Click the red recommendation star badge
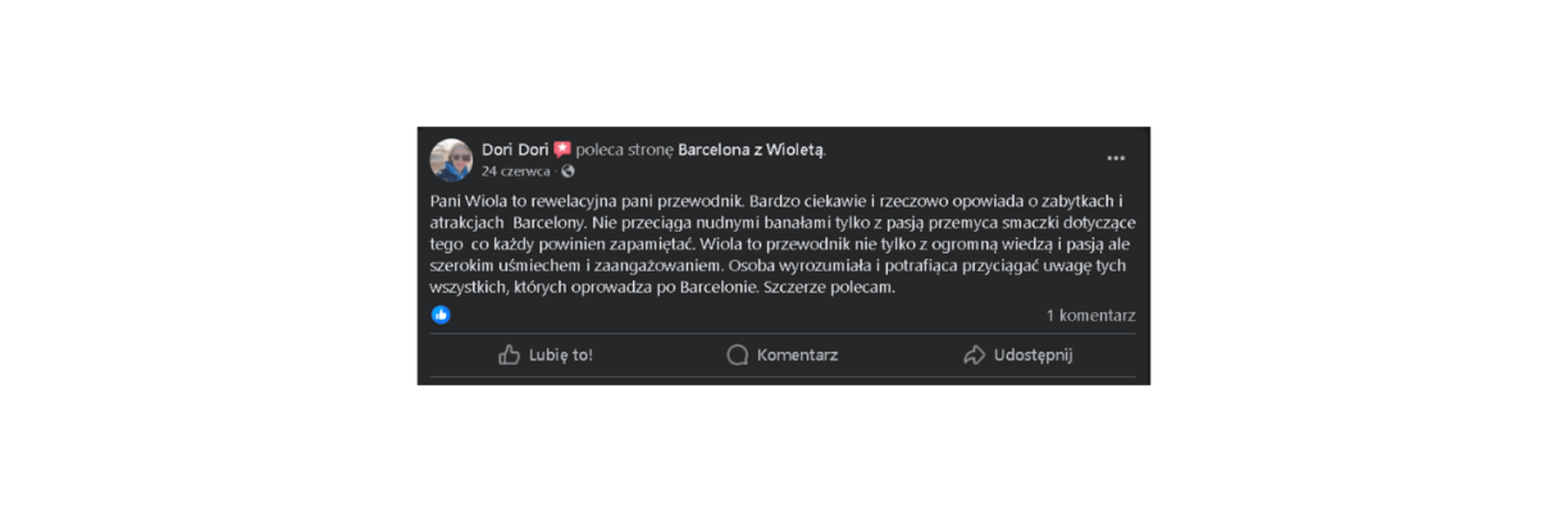The height and width of the screenshot is (512, 1568). click(x=562, y=149)
